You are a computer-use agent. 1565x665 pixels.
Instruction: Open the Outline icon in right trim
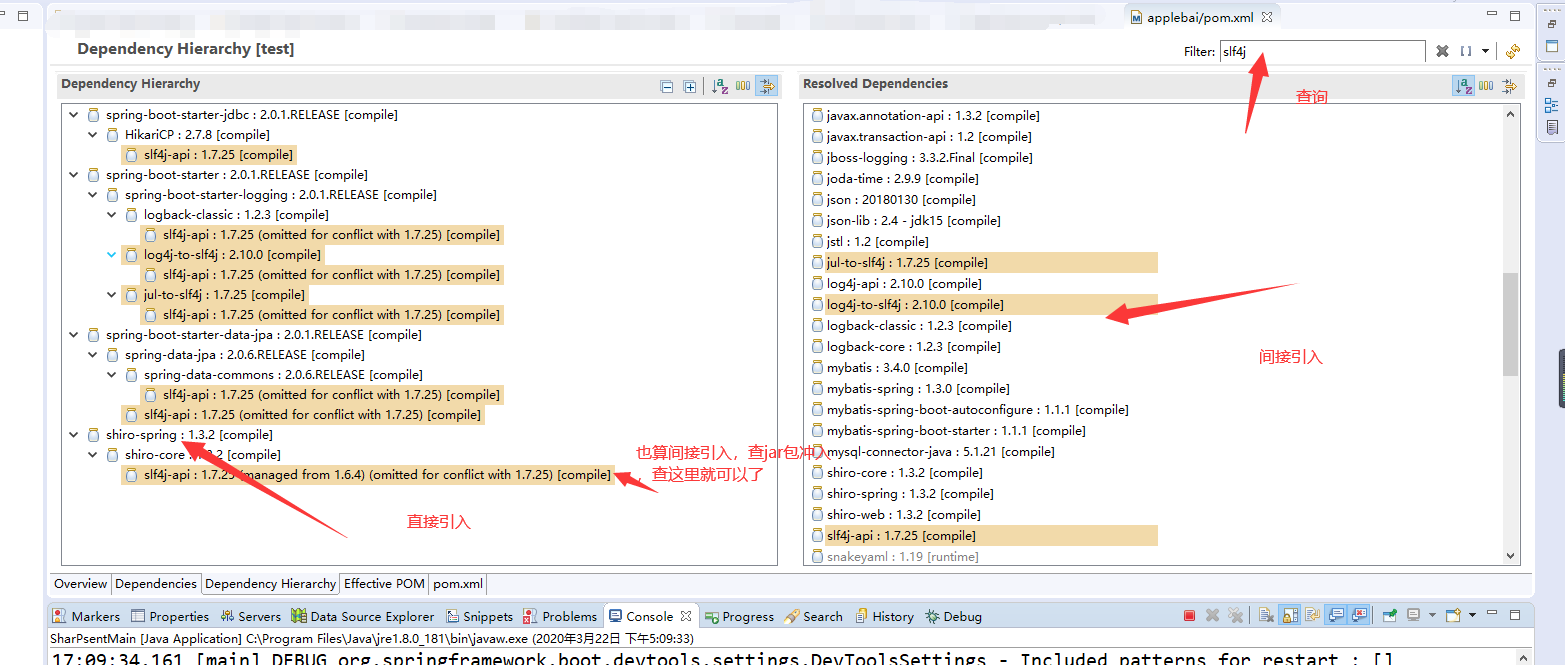(x=1551, y=105)
